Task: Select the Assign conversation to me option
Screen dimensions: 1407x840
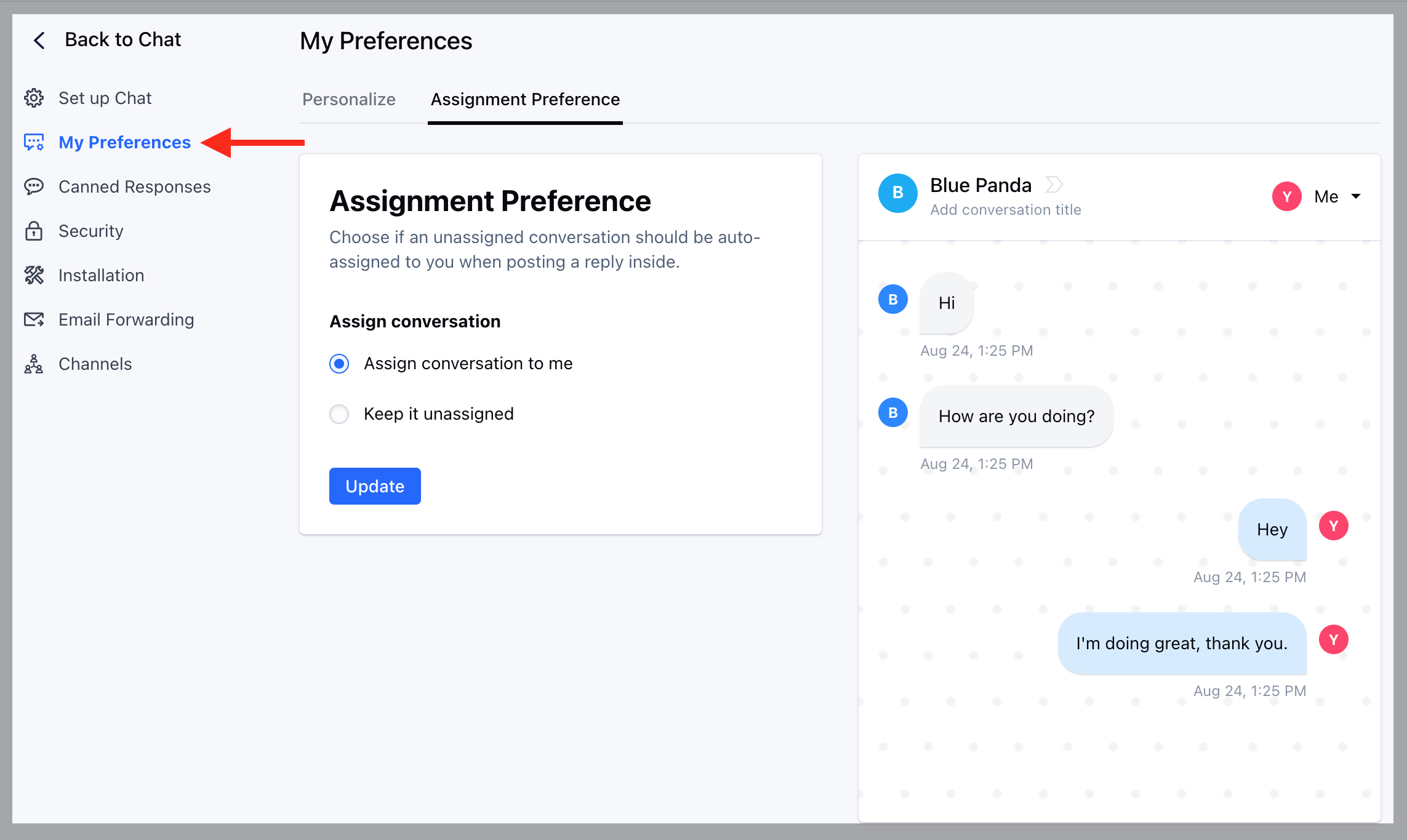Action: click(x=339, y=363)
